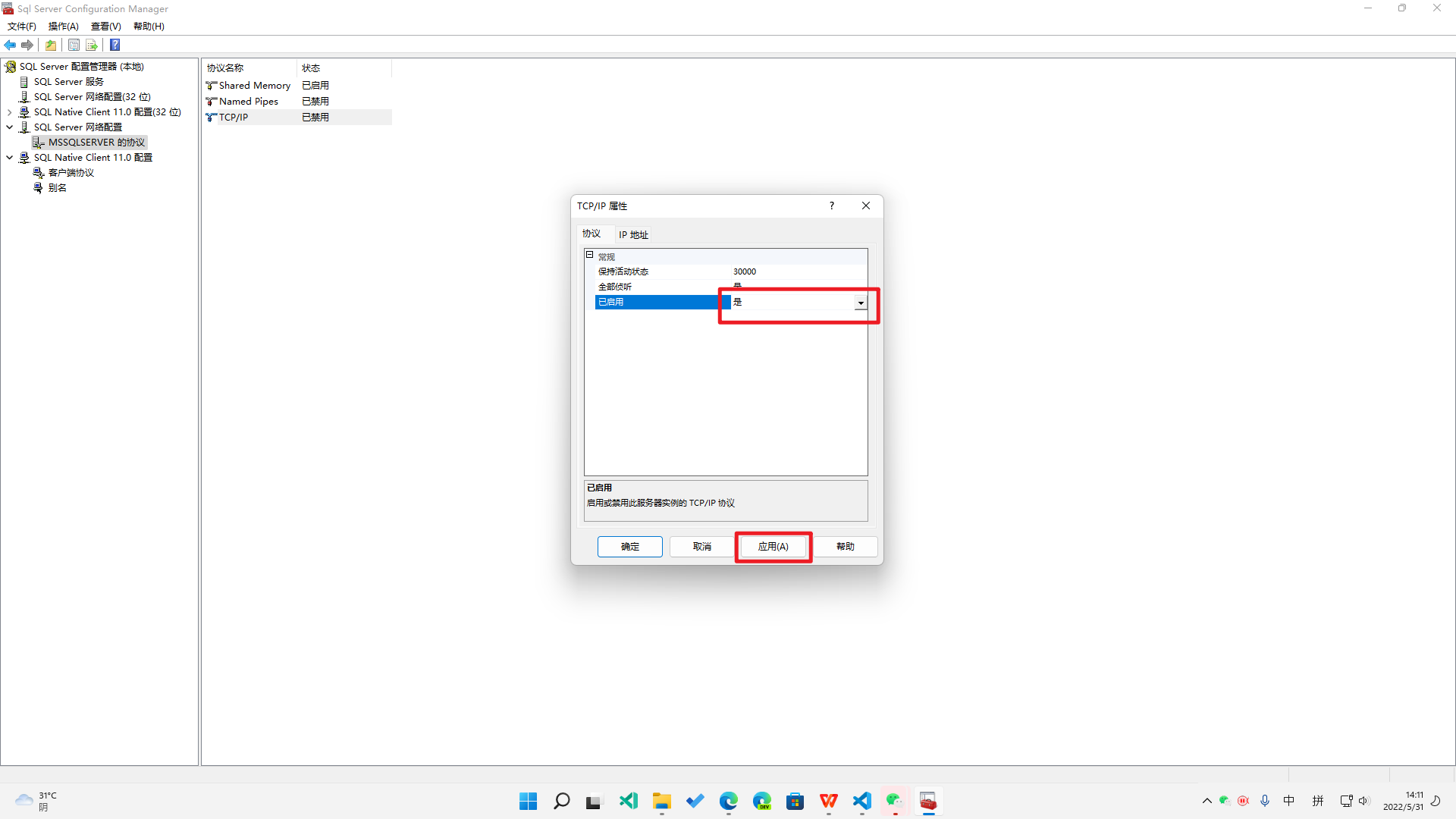The width and height of the screenshot is (1456, 819).
Task: Click the 30000 keep-alive value field
Action: coord(799,271)
